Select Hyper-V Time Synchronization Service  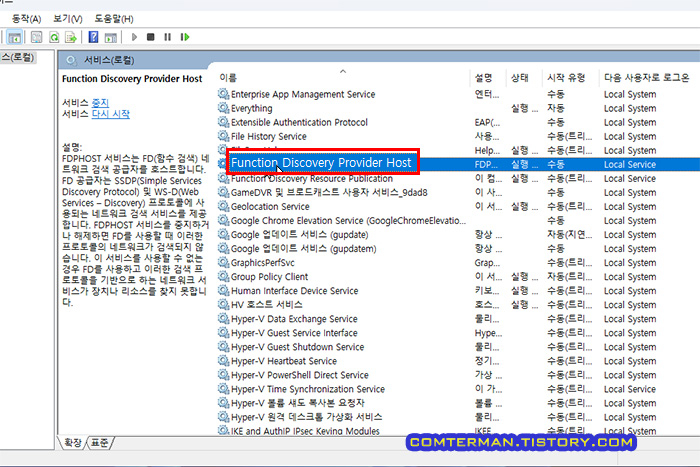click(308, 389)
